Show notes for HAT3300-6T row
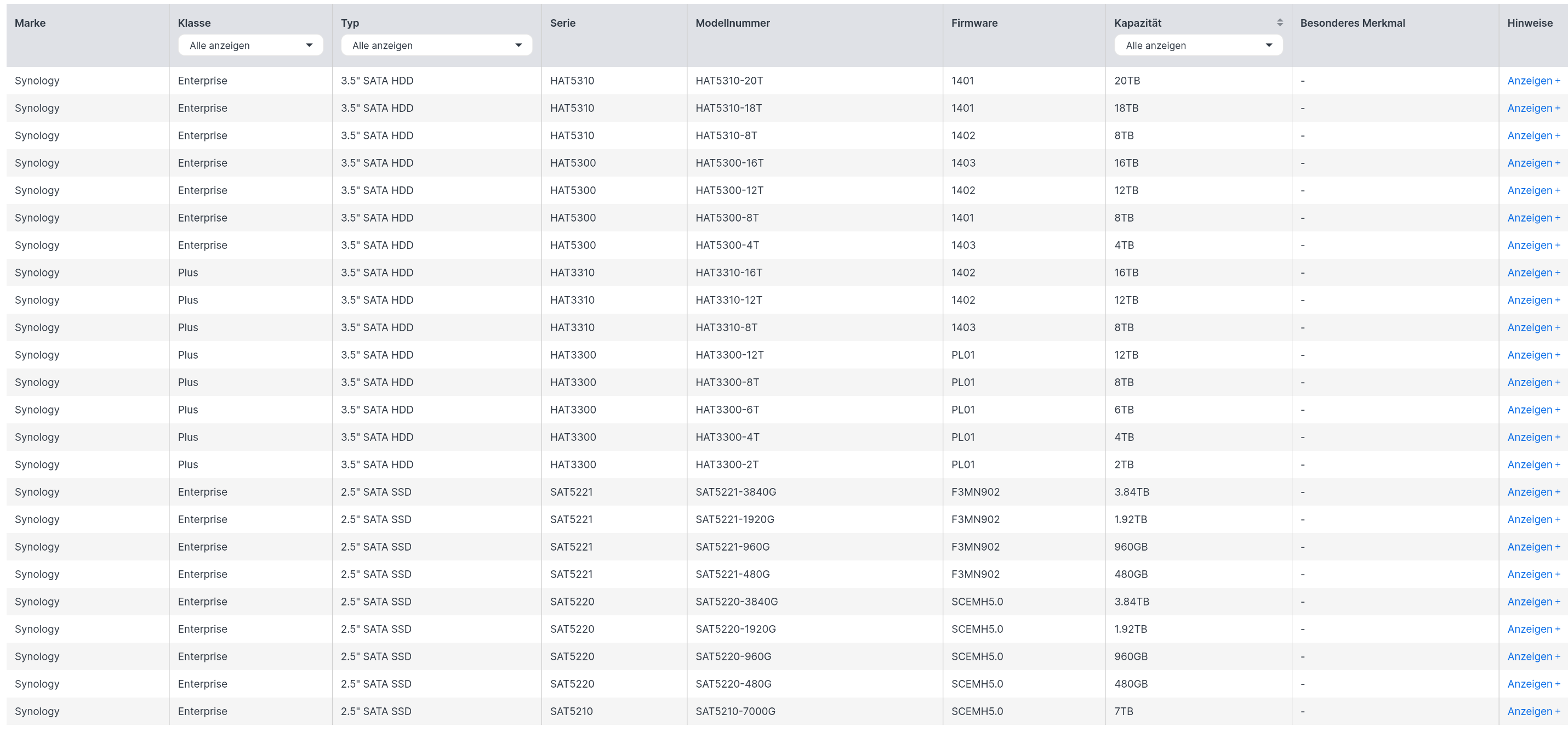This screenshot has height=731, width=1568. 1533,409
